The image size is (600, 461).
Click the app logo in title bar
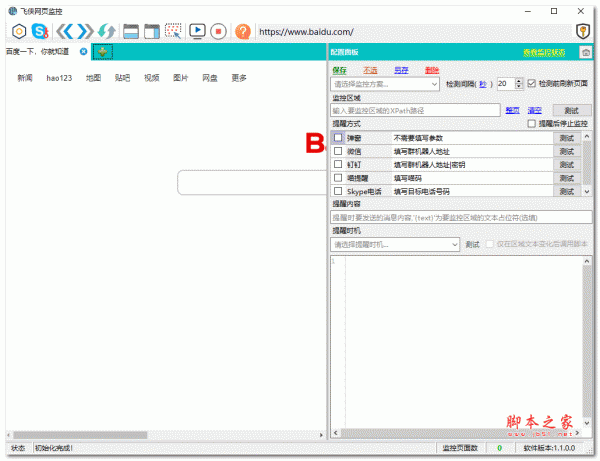click(13, 11)
